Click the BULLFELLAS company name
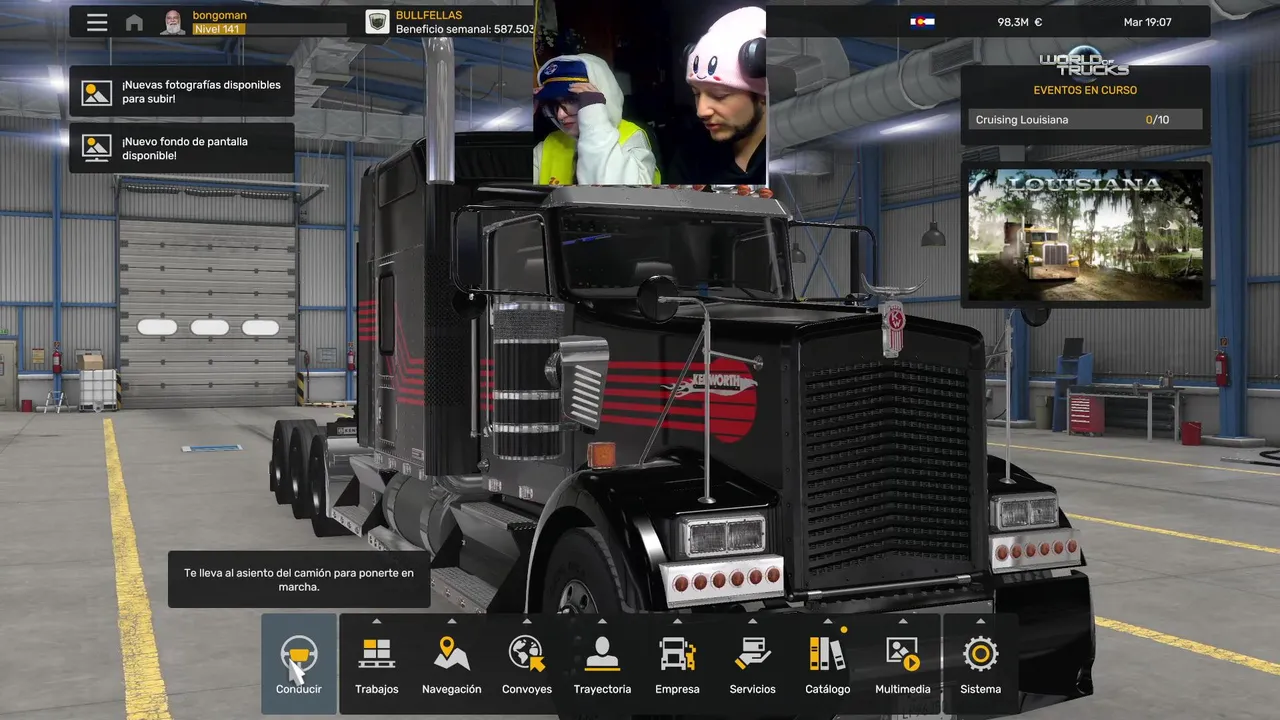Image resolution: width=1280 pixels, height=720 pixels. point(429,15)
